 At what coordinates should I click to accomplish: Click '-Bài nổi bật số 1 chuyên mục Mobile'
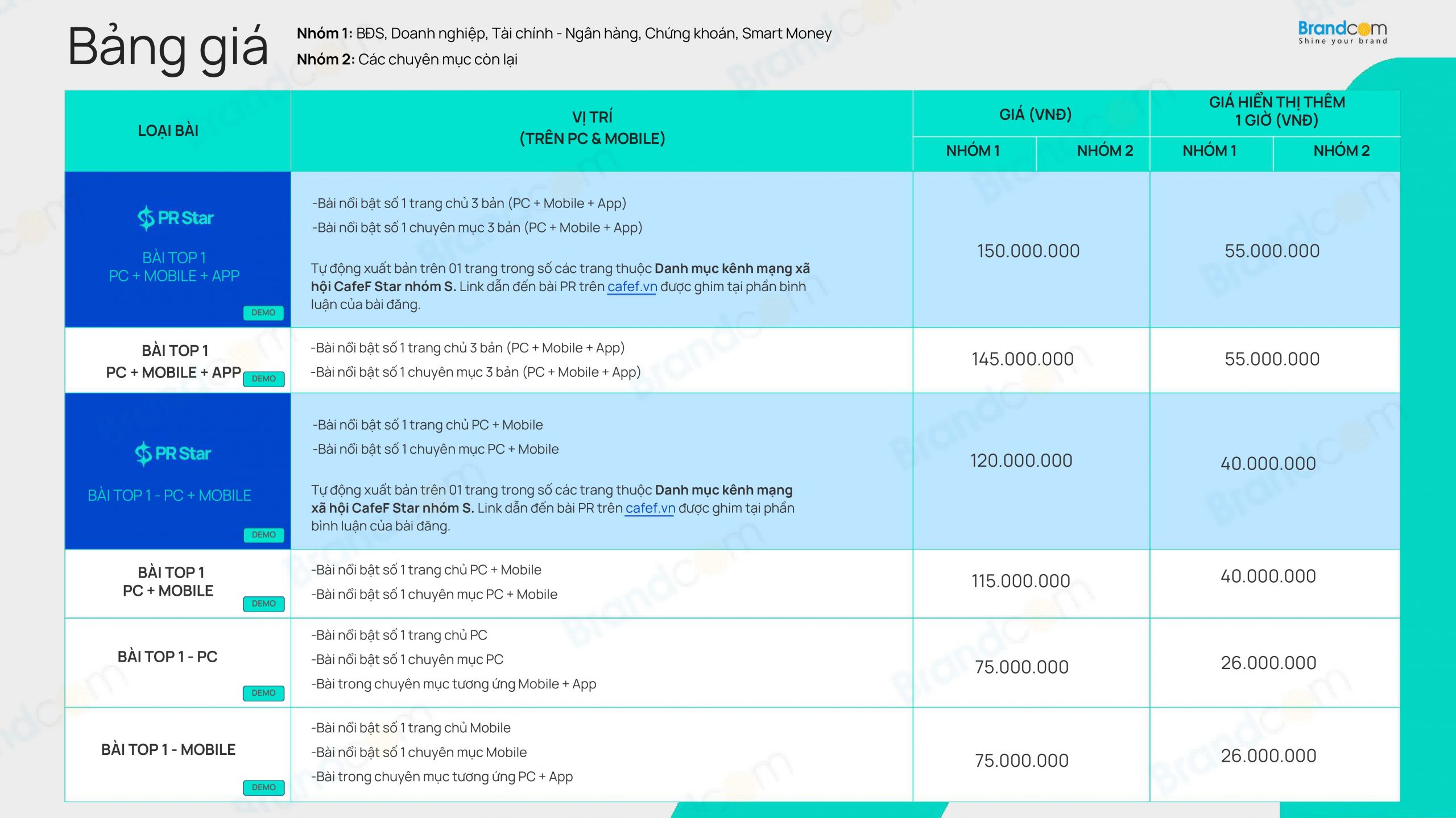point(419,753)
